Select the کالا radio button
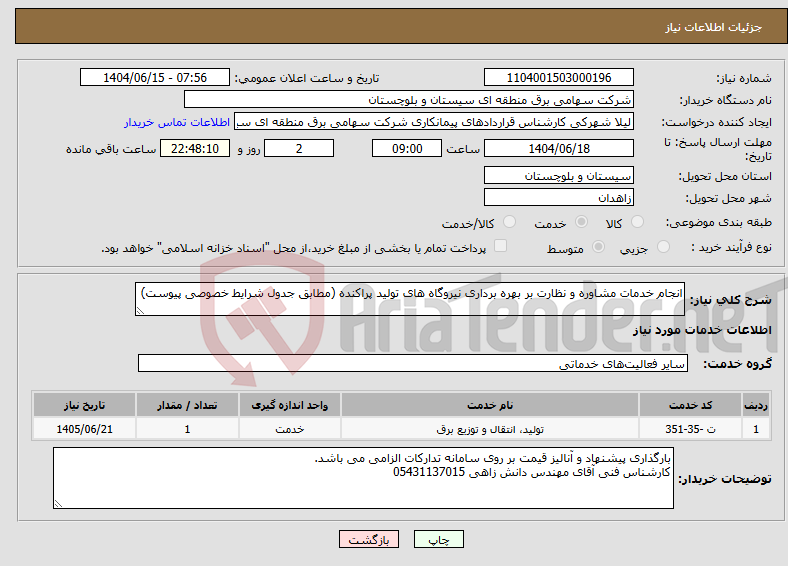 (x=637, y=222)
